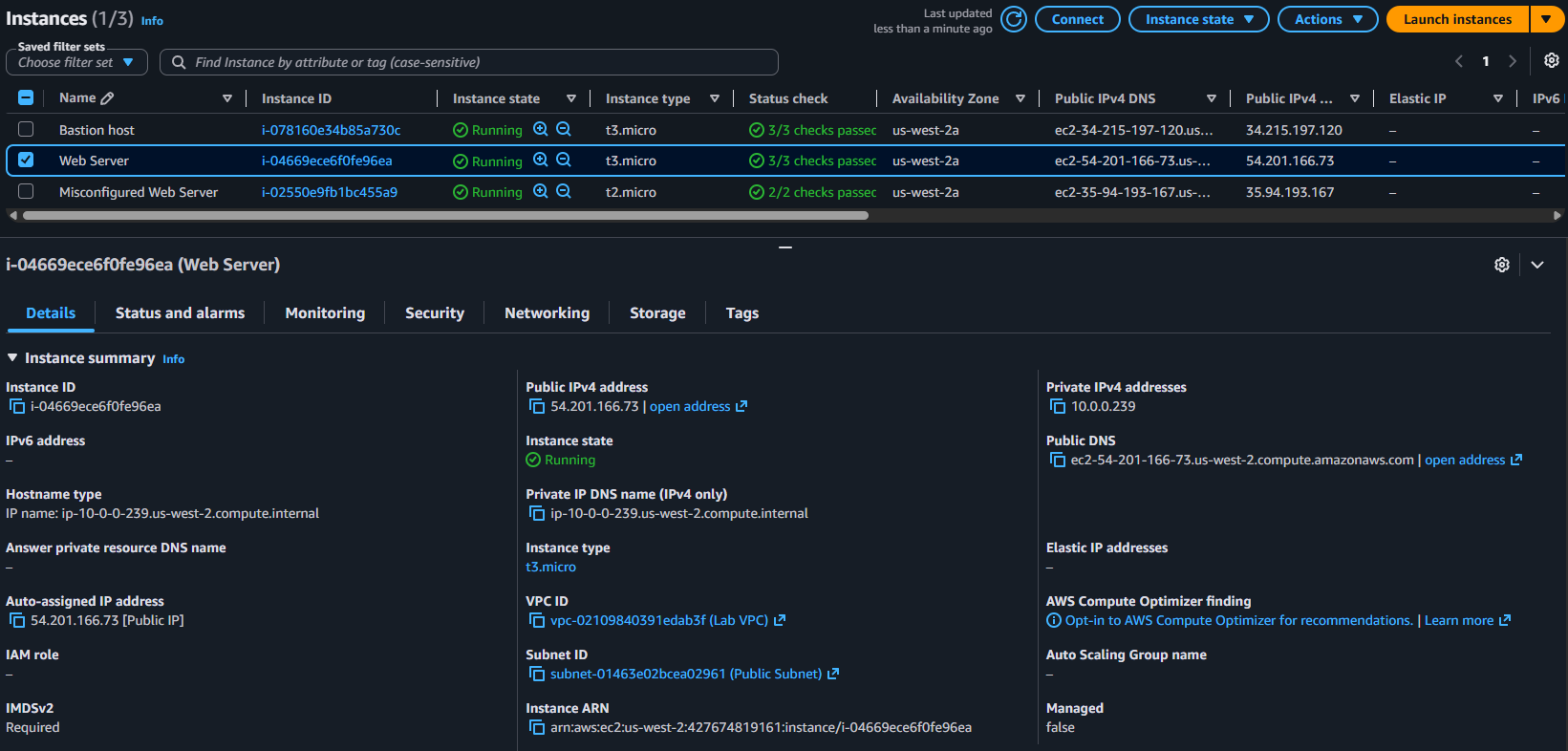Switch to the Security tab
Viewport: 1568px width, 751px height.
pyautogui.click(x=435, y=312)
